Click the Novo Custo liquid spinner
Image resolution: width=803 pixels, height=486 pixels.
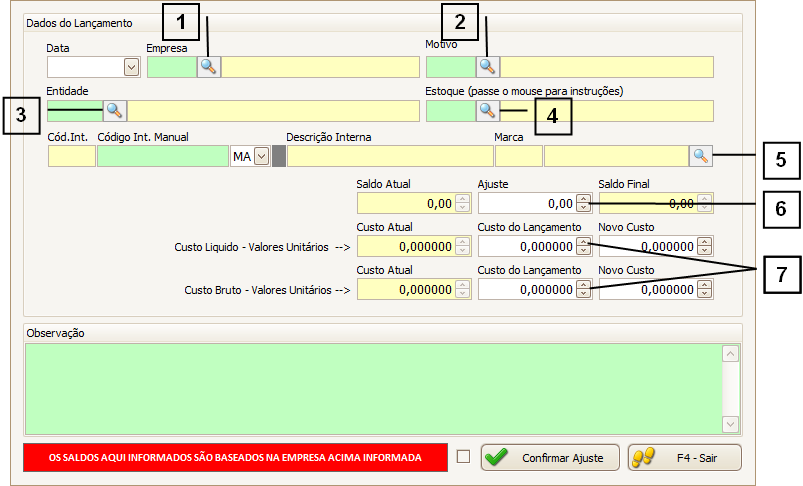[705, 246]
